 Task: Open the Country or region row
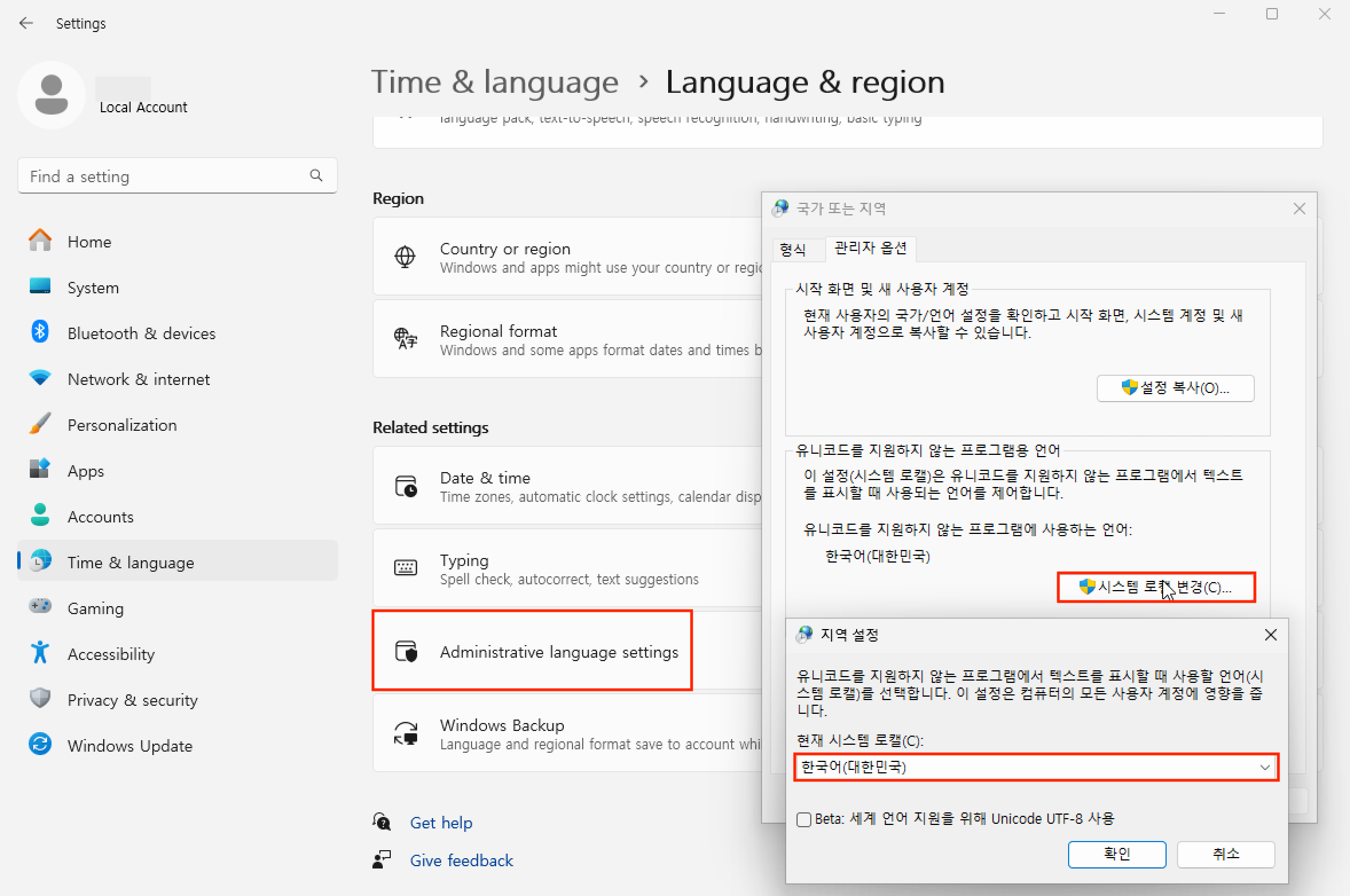[567, 257]
